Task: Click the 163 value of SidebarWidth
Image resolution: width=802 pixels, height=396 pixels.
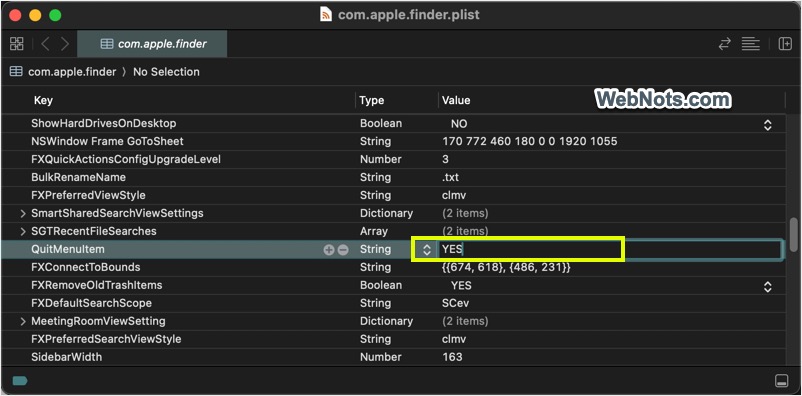Action: pos(452,357)
